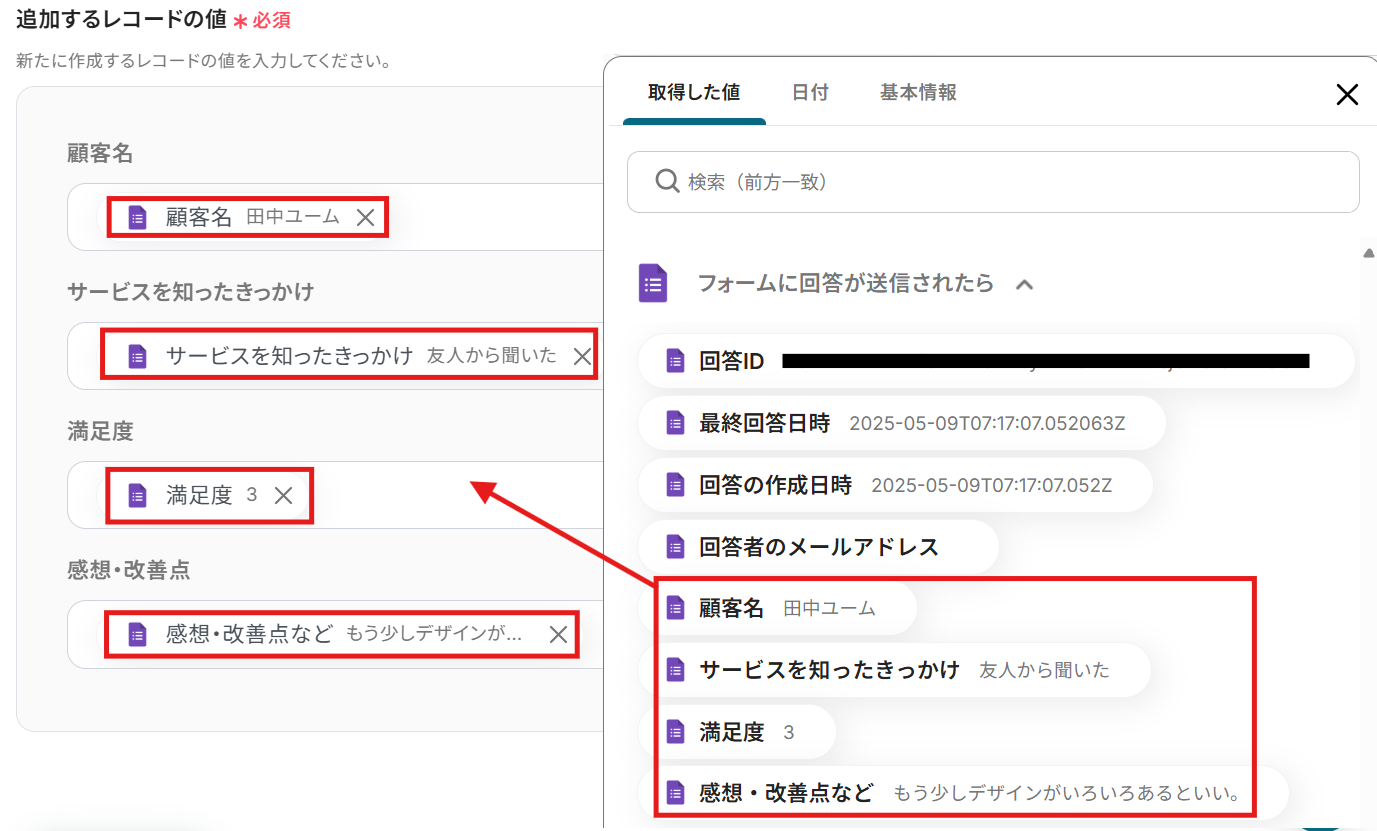
Task: Select the 顧客名 chip in the list
Action: [x=731, y=608]
